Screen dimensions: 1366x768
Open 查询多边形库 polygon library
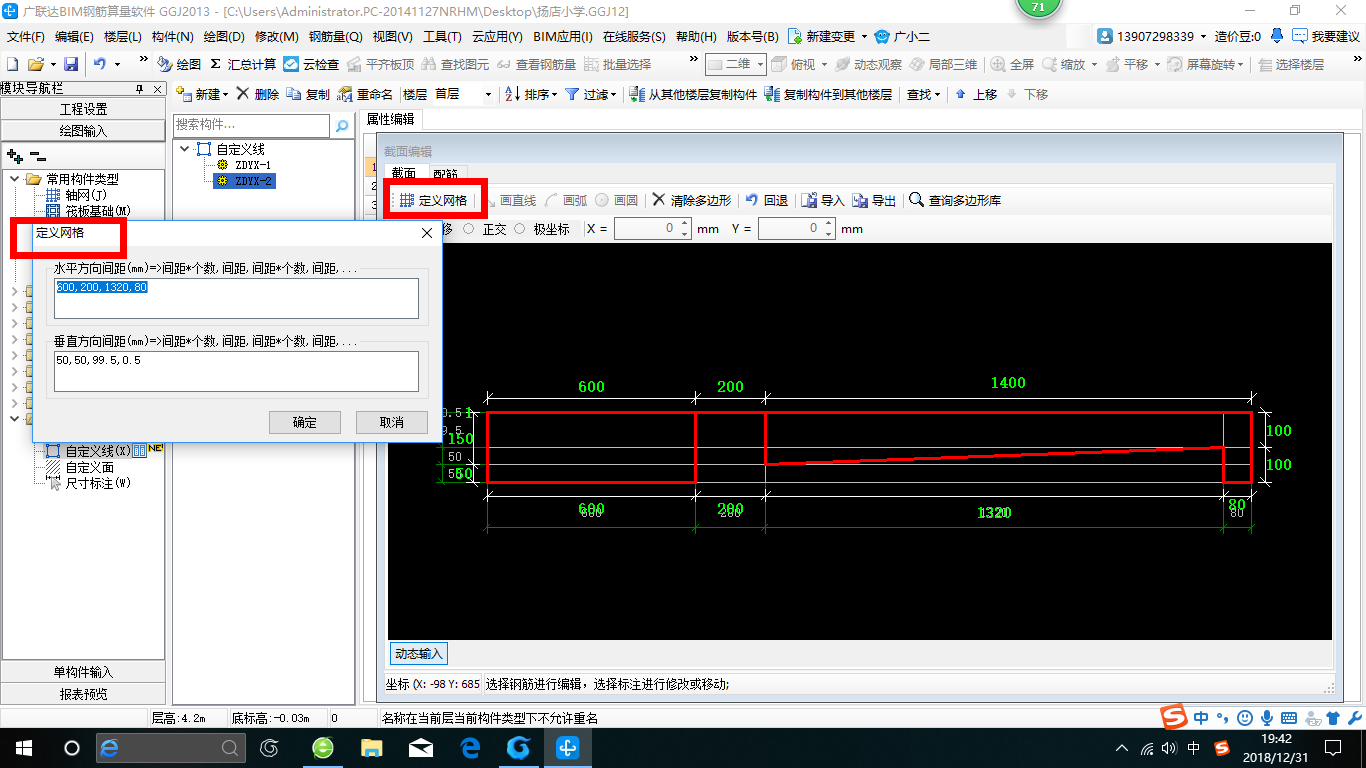point(955,200)
